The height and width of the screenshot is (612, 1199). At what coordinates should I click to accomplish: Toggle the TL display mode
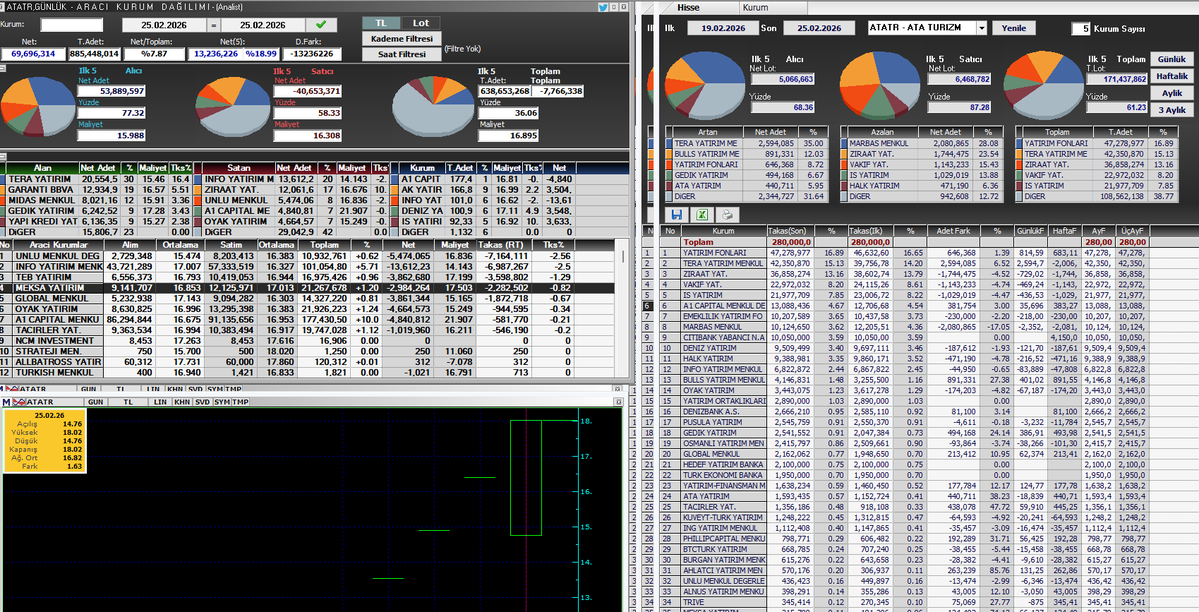[x=380, y=23]
